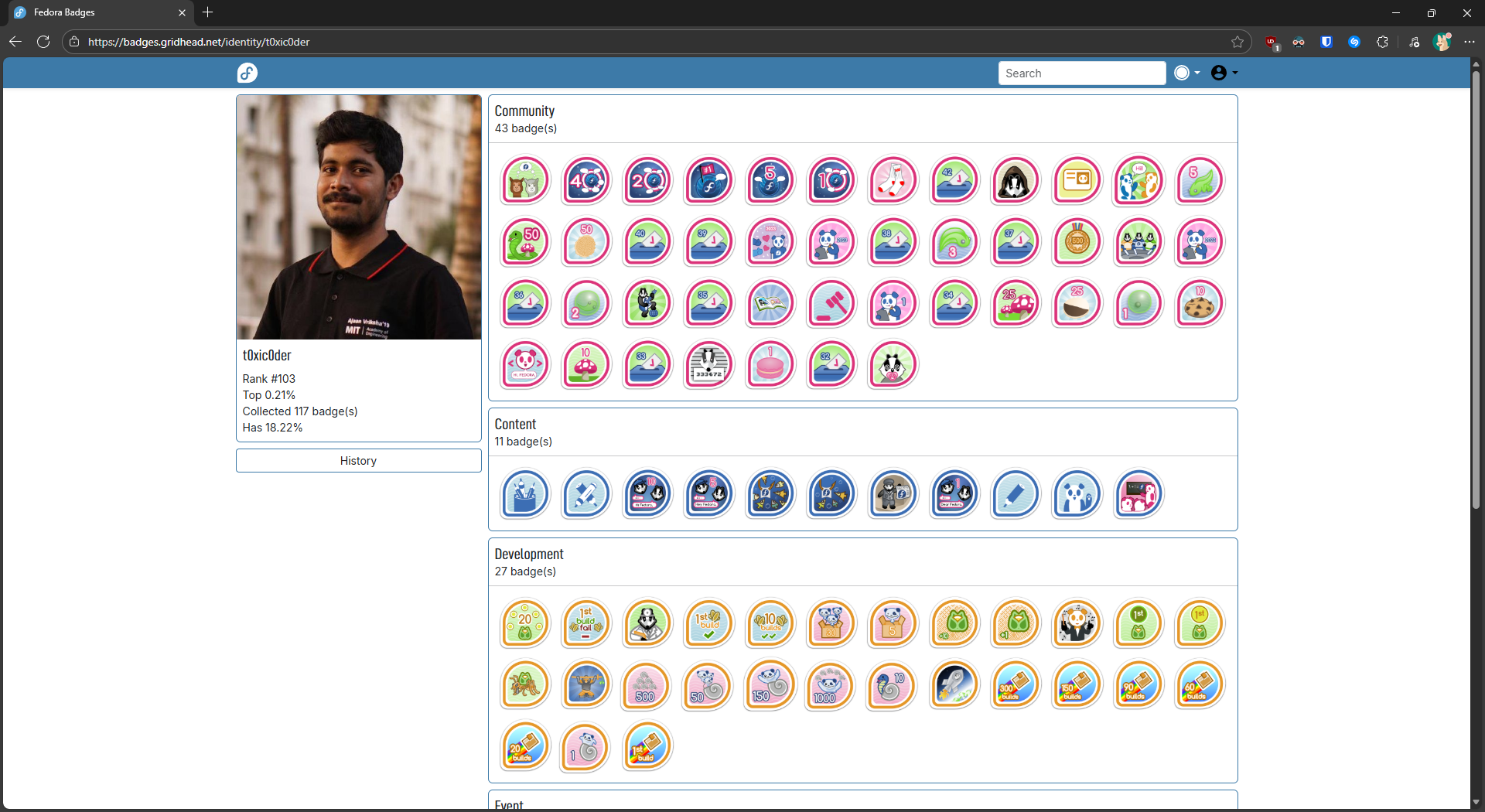Open the uBlock Origin extension icon
The height and width of the screenshot is (812, 1485).
point(1271,43)
